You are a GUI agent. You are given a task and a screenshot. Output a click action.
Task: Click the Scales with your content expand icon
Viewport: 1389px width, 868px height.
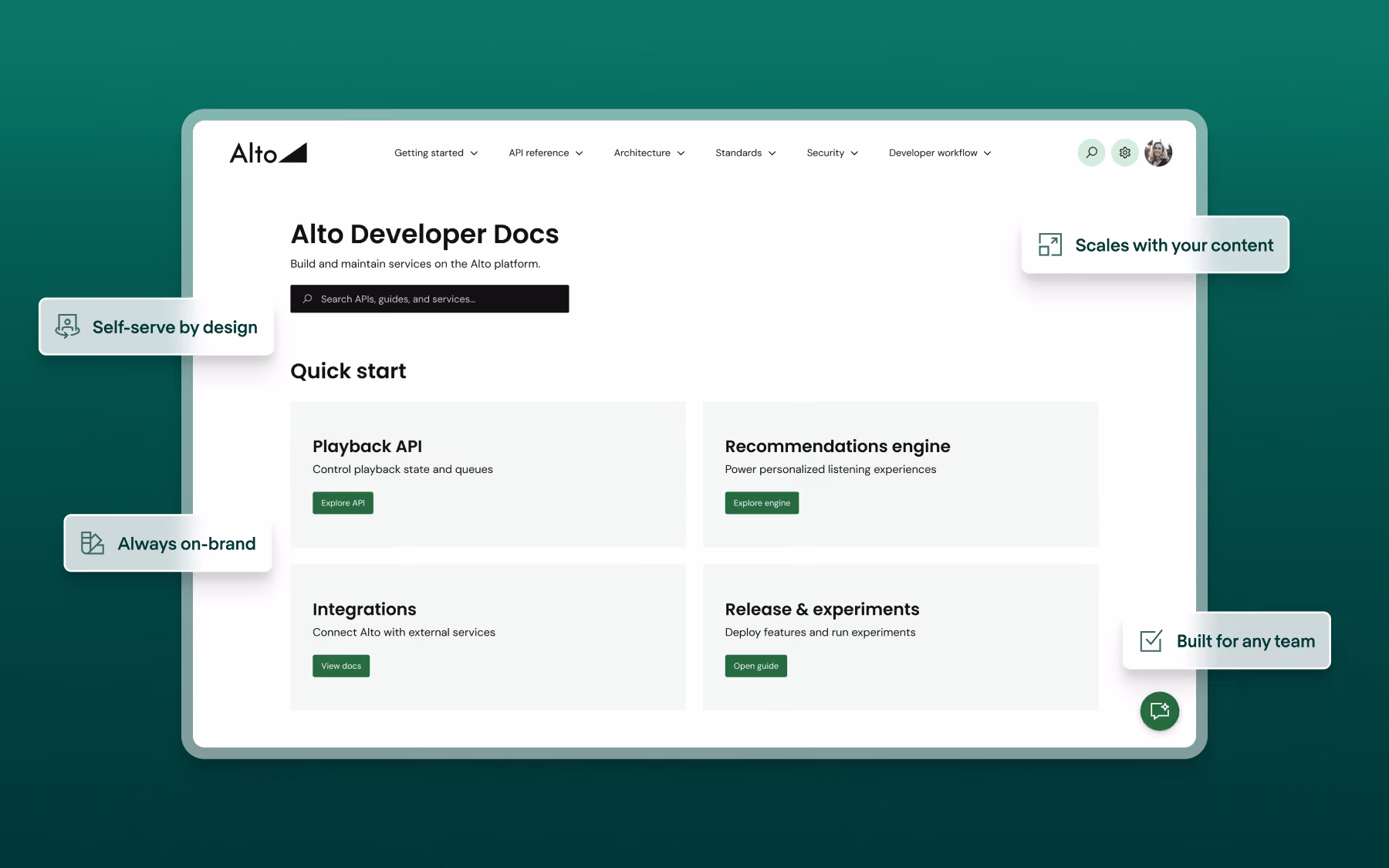click(1050, 245)
